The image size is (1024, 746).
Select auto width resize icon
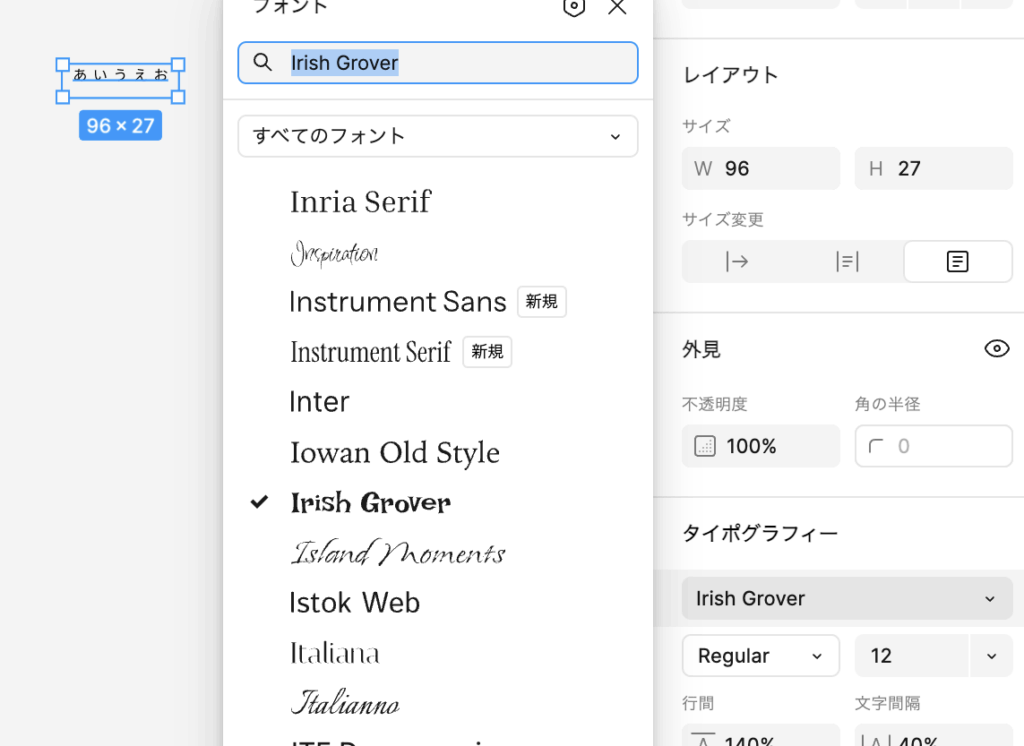[737, 262]
